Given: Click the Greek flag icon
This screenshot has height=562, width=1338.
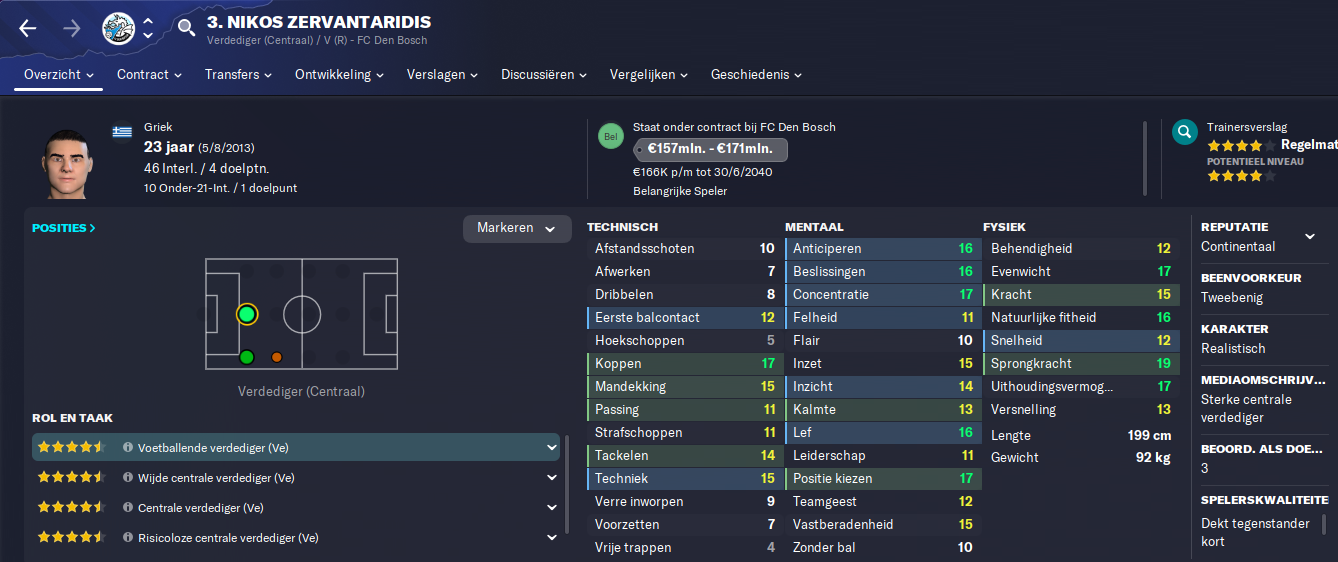Looking at the screenshot, I should click(123, 131).
